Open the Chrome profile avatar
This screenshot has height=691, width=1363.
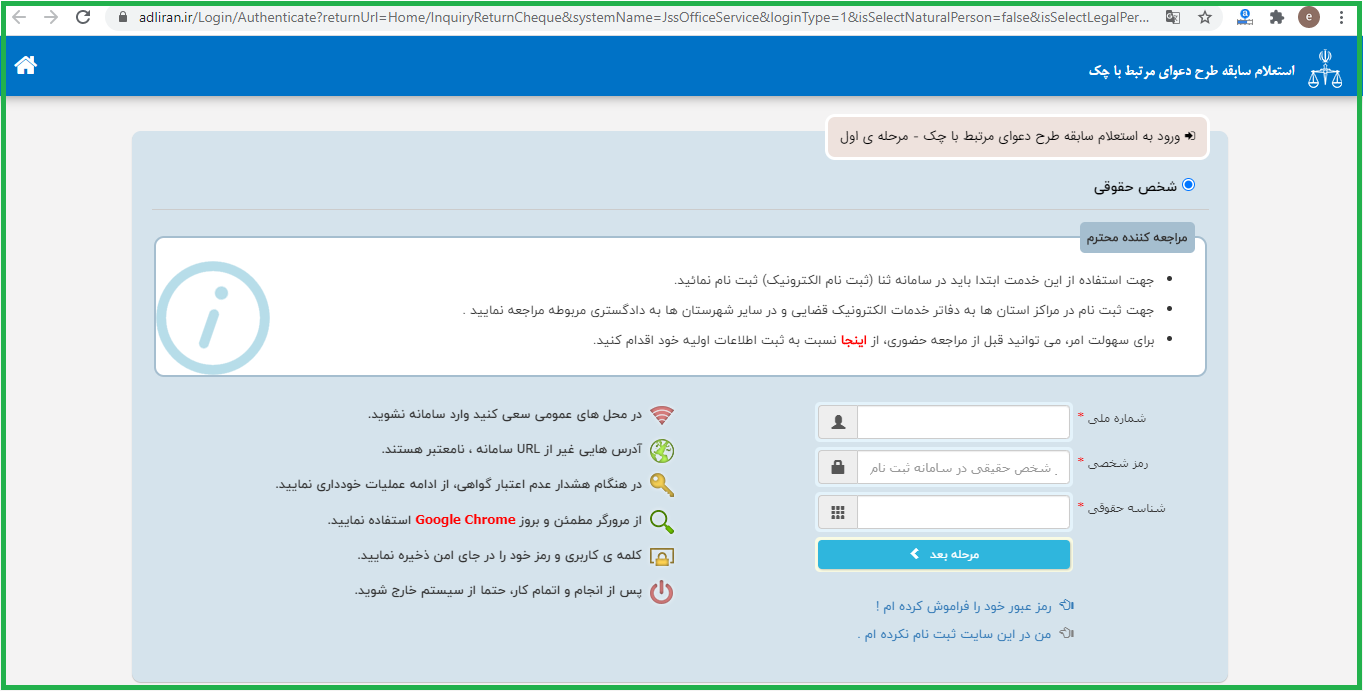coord(1308,17)
